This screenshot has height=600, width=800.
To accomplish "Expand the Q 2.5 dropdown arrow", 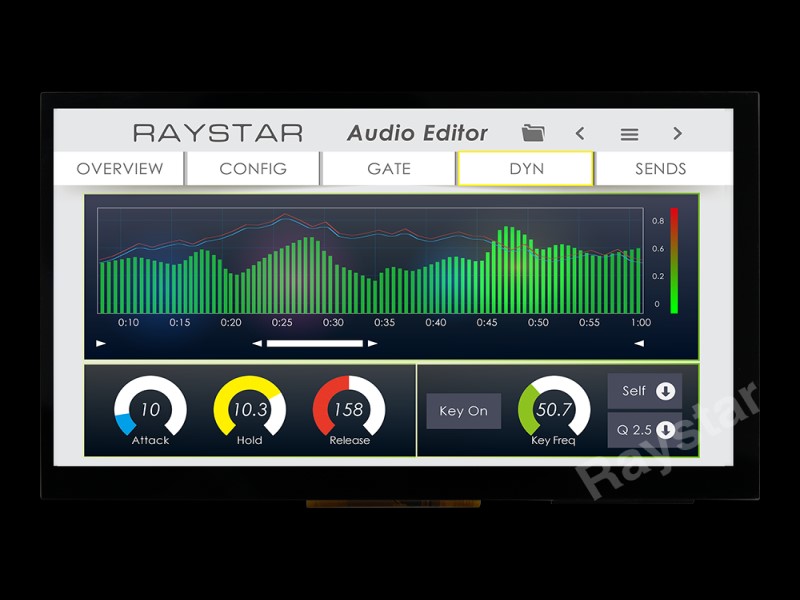I will [666, 430].
